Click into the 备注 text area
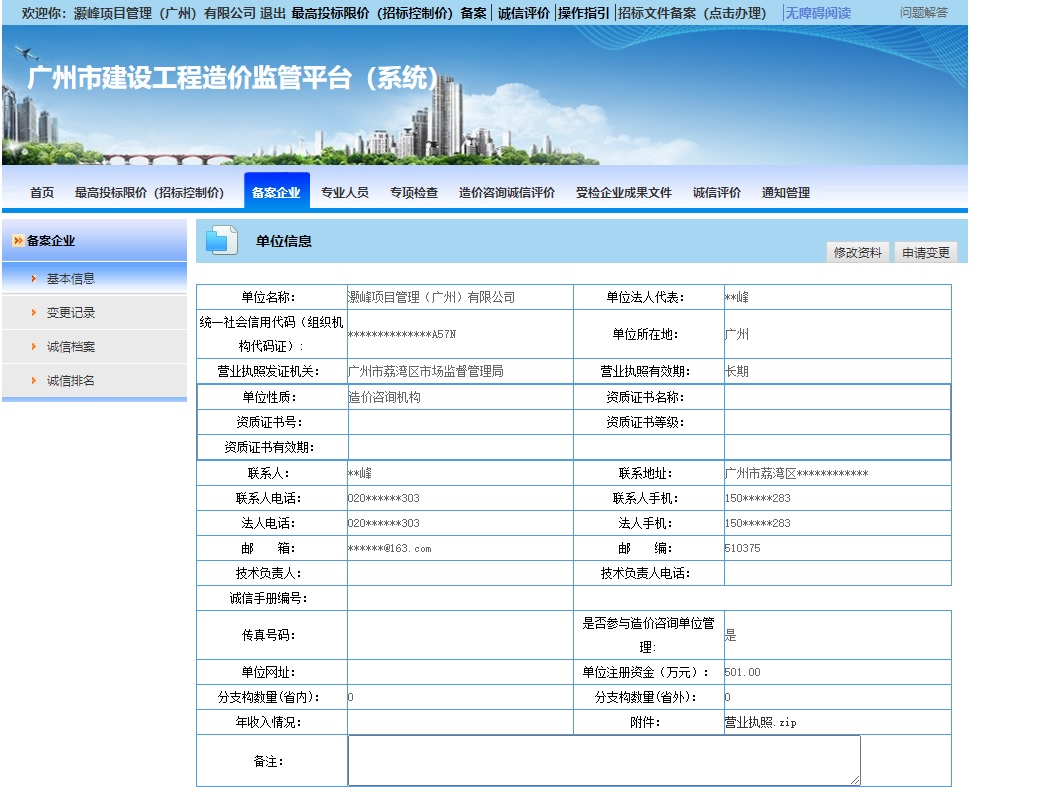 point(604,761)
